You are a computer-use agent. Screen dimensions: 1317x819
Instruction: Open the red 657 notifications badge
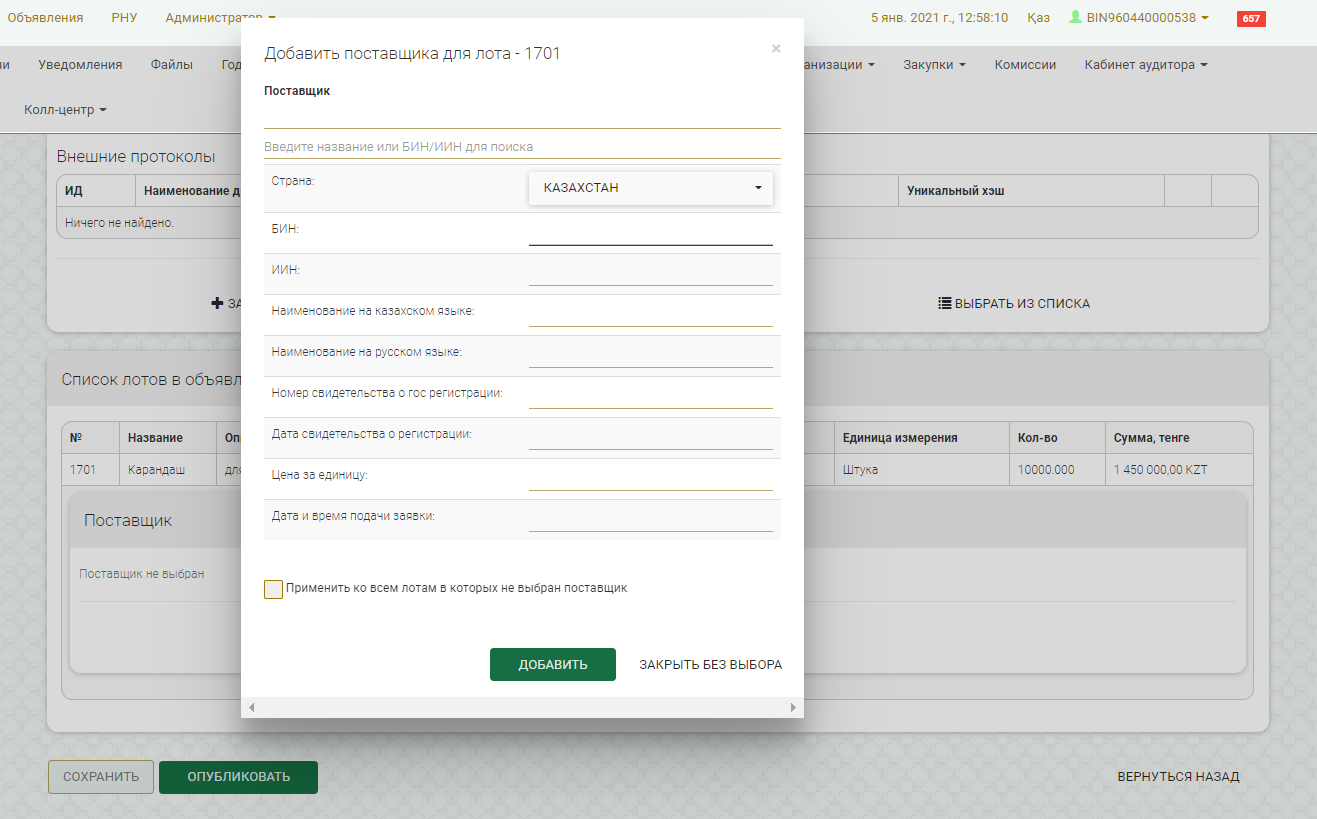click(x=1250, y=18)
